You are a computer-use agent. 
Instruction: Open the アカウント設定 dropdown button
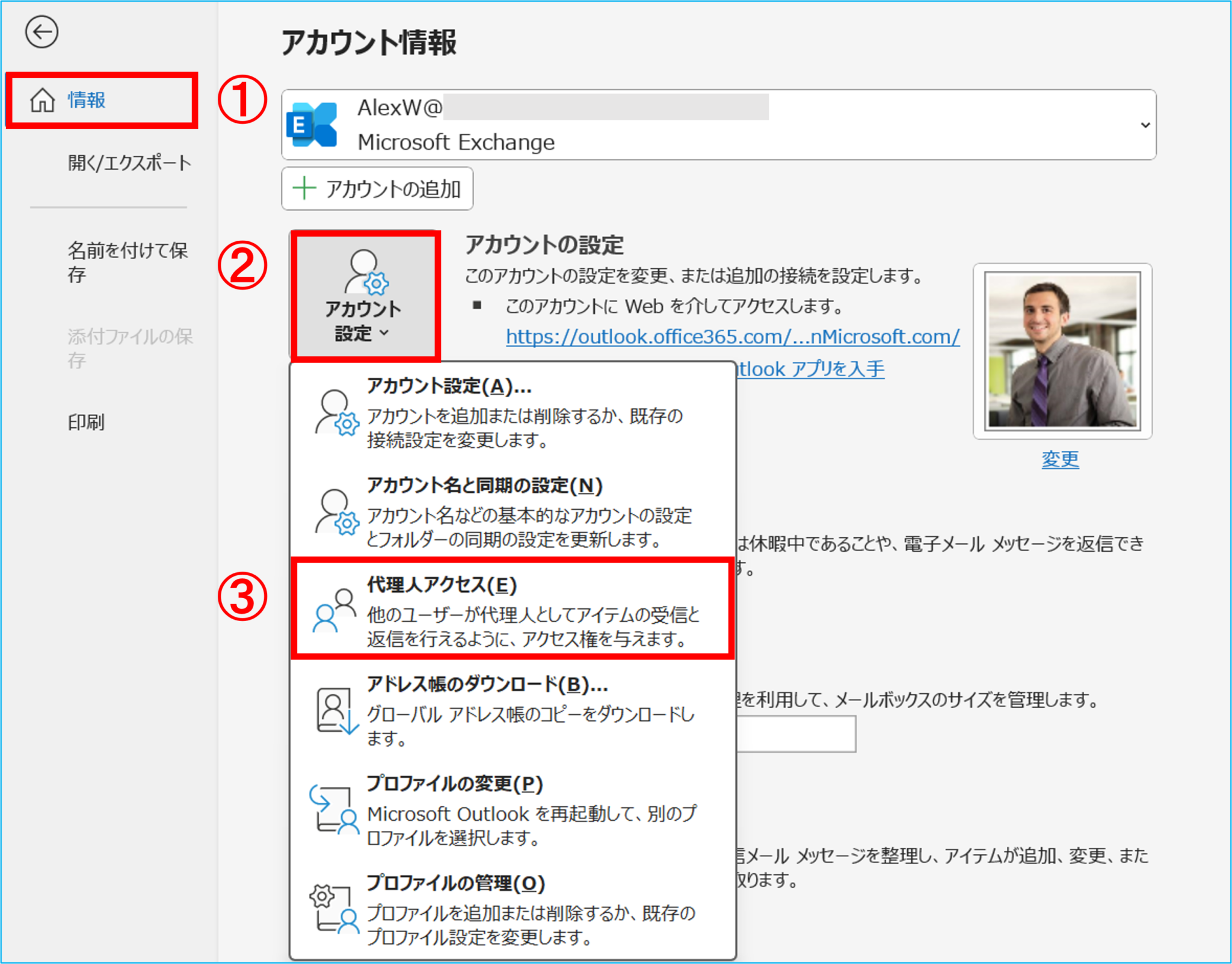[x=365, y=296]
